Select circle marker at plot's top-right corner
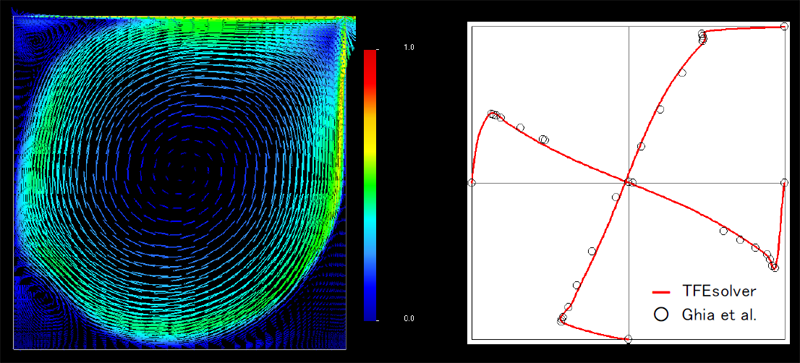 pyautogui.click(x=785, y=26)
